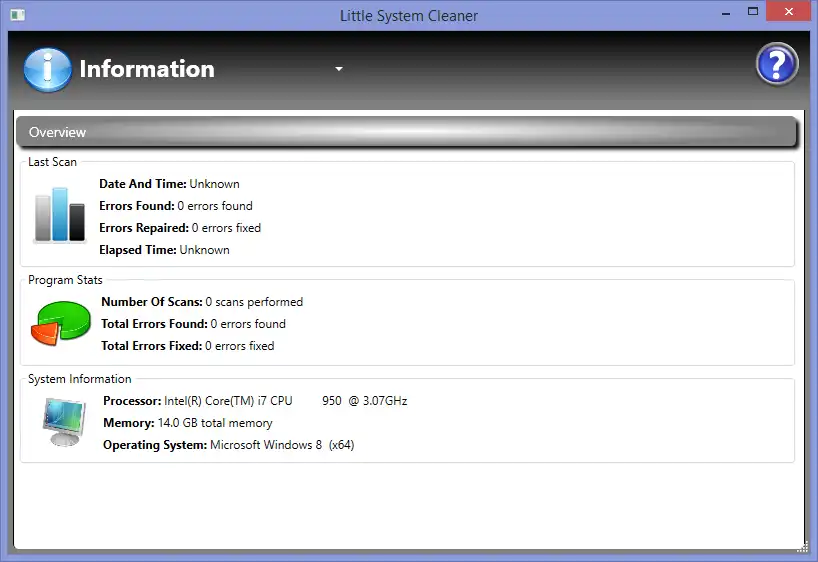Select the 'Errors Found: 0 errors found' line
818x562 pixels.
coord(176,206)
